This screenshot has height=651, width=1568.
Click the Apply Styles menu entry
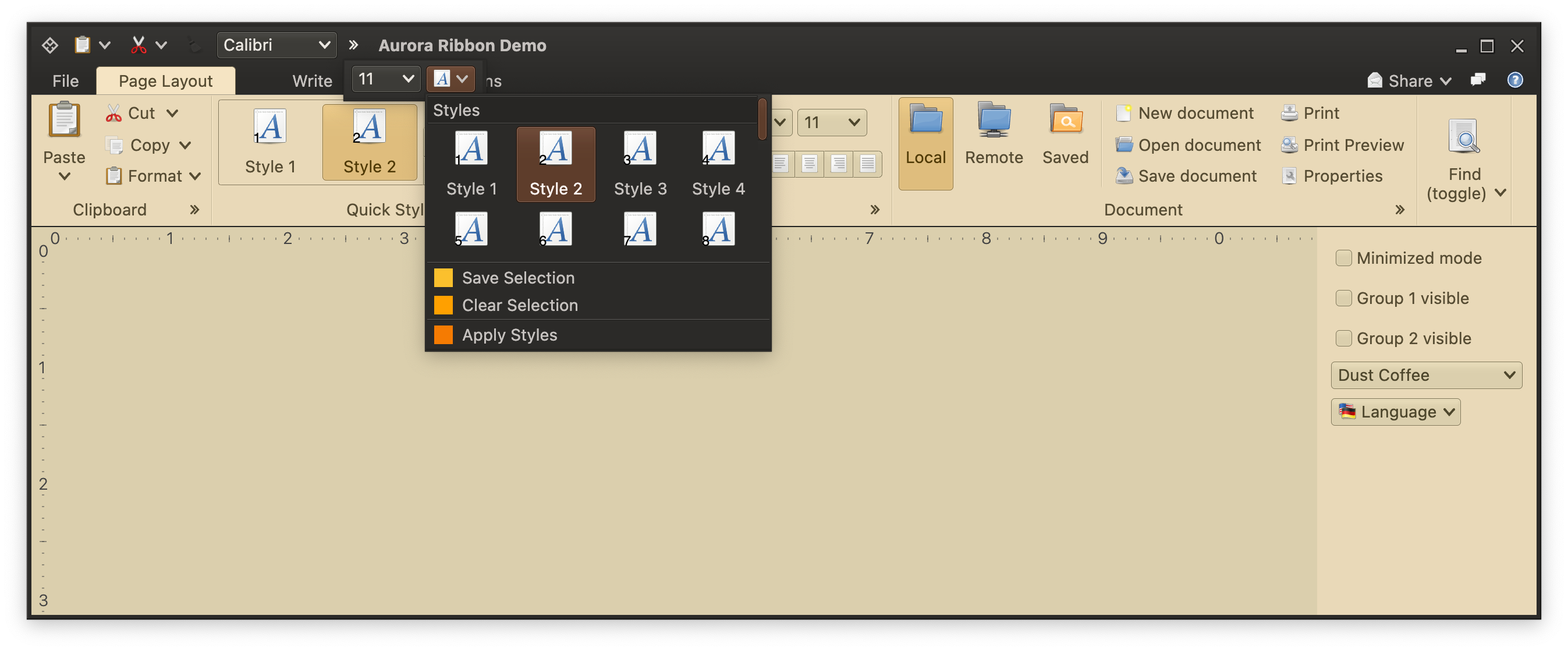pyautogui.click(x=509, y=335)
